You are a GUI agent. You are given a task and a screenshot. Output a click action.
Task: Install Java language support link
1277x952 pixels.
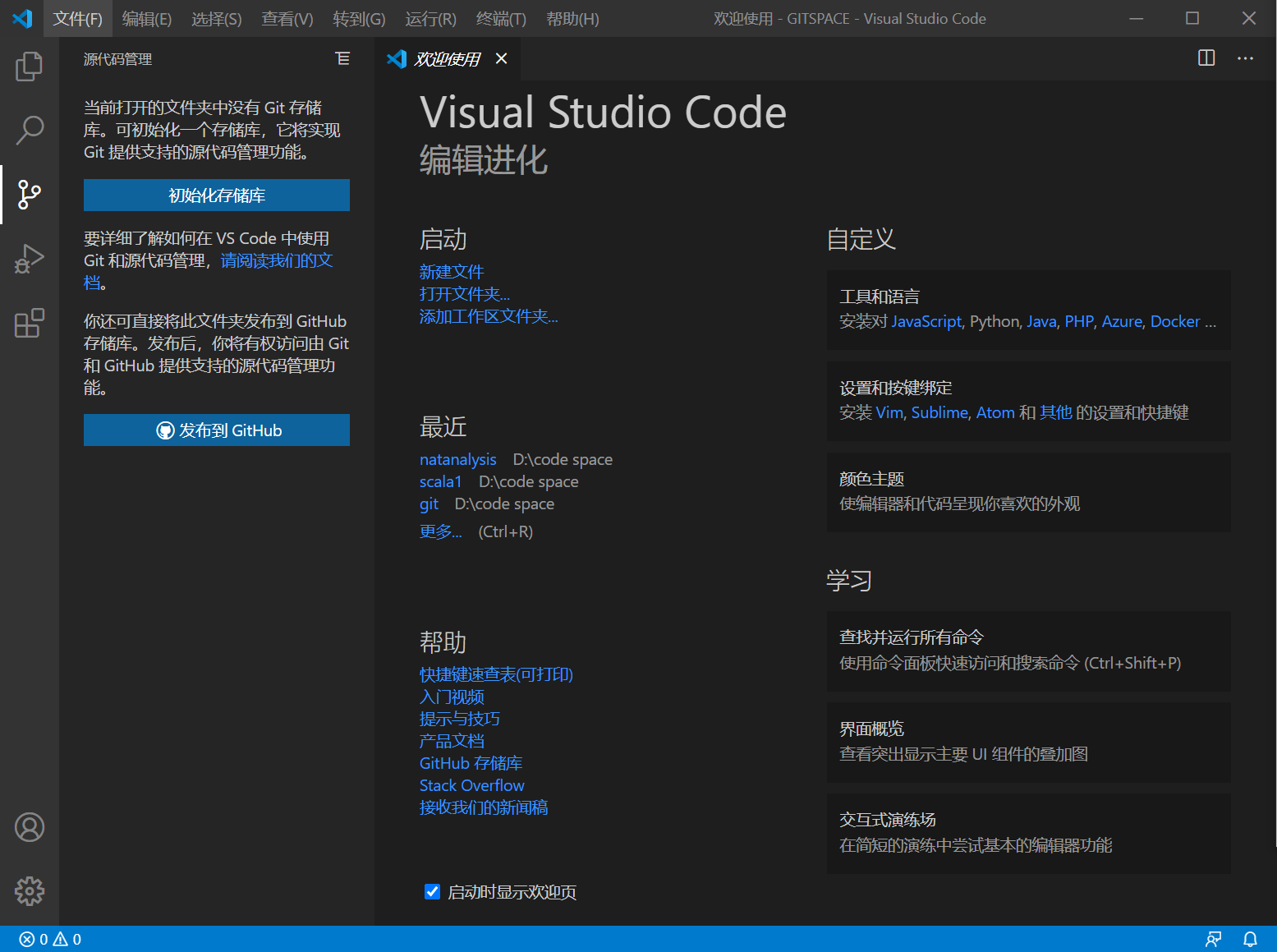(x=1041, y=321)
